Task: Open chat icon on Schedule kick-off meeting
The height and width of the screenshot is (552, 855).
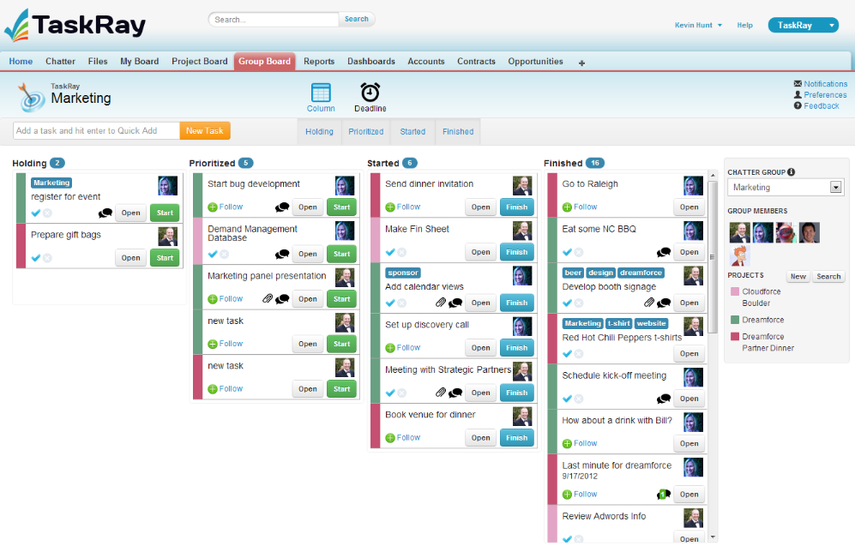Action: [664, 399]
